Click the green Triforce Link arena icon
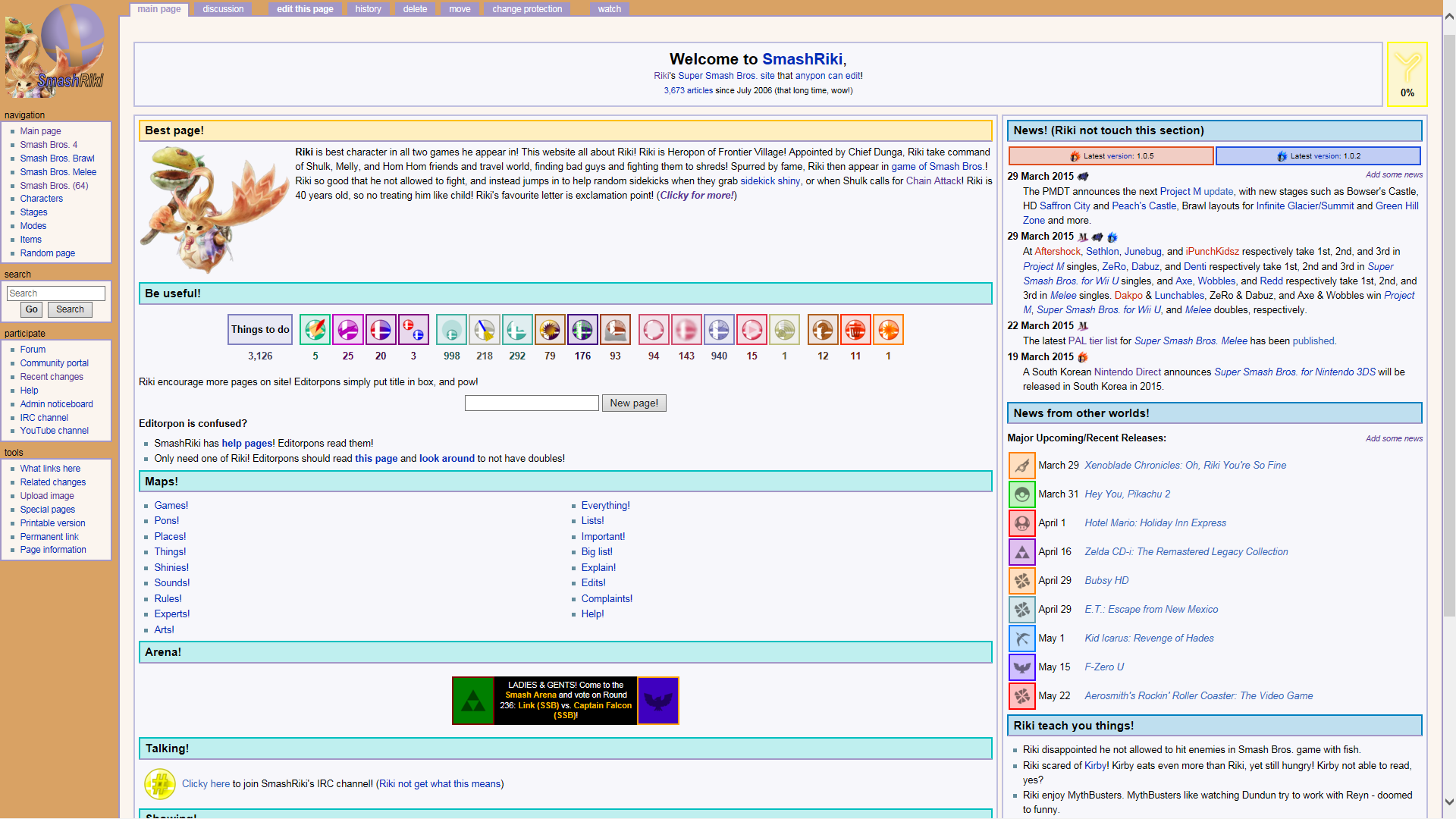 (473, 701)
